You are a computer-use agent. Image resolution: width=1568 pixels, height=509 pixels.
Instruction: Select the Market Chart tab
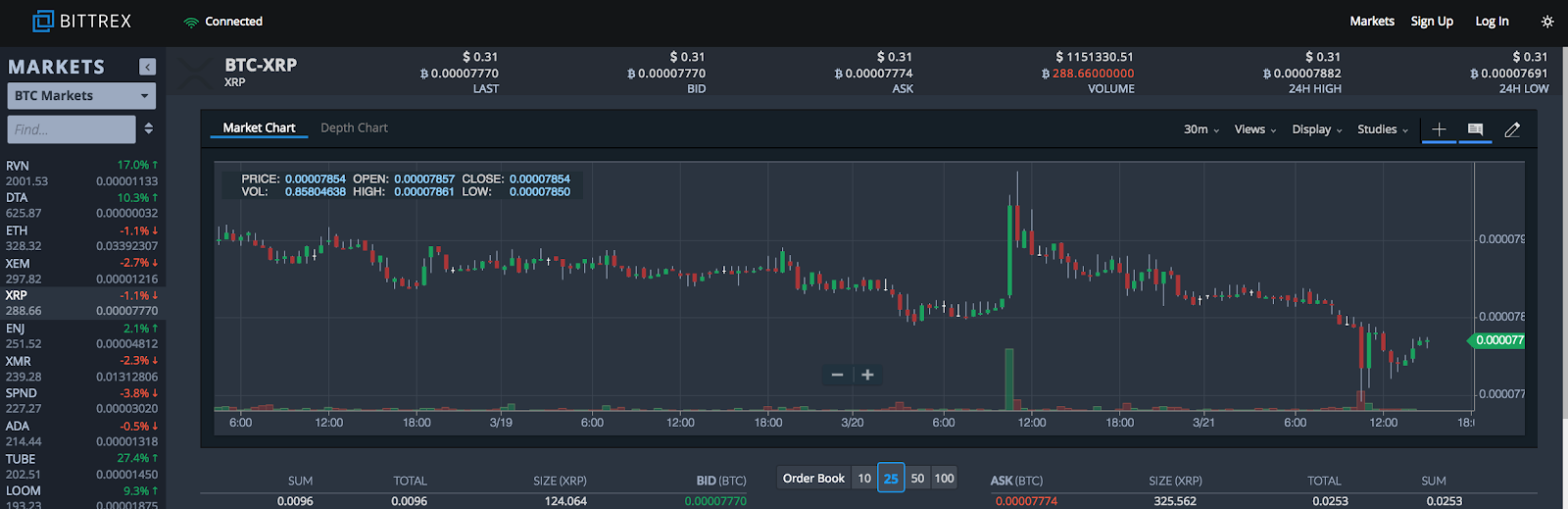point(259,128)
